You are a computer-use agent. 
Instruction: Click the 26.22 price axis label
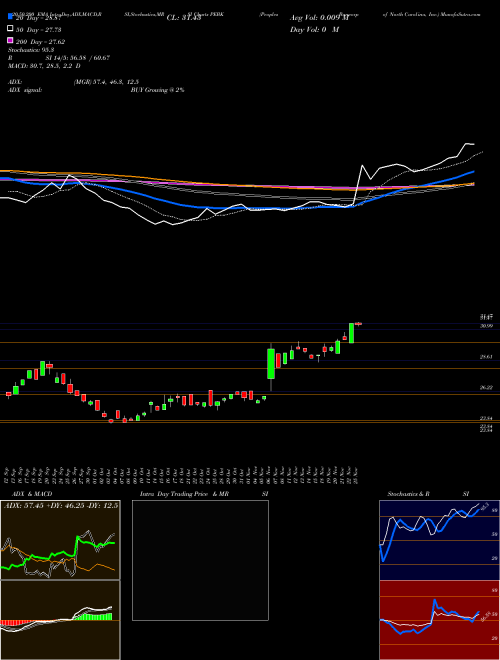coord(486,387)
